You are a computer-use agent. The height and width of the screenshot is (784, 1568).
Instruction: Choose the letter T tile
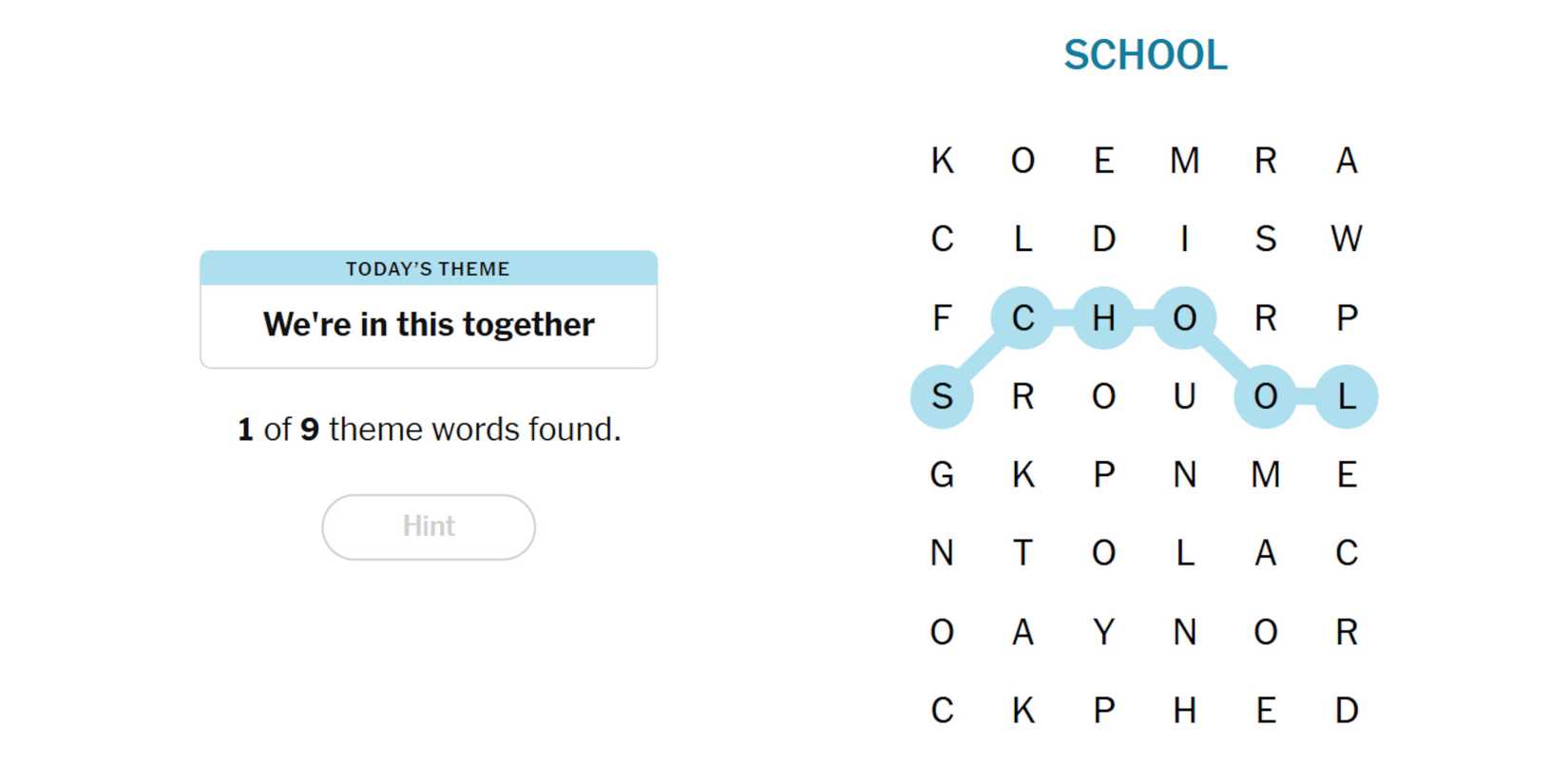pos(1023,553)
